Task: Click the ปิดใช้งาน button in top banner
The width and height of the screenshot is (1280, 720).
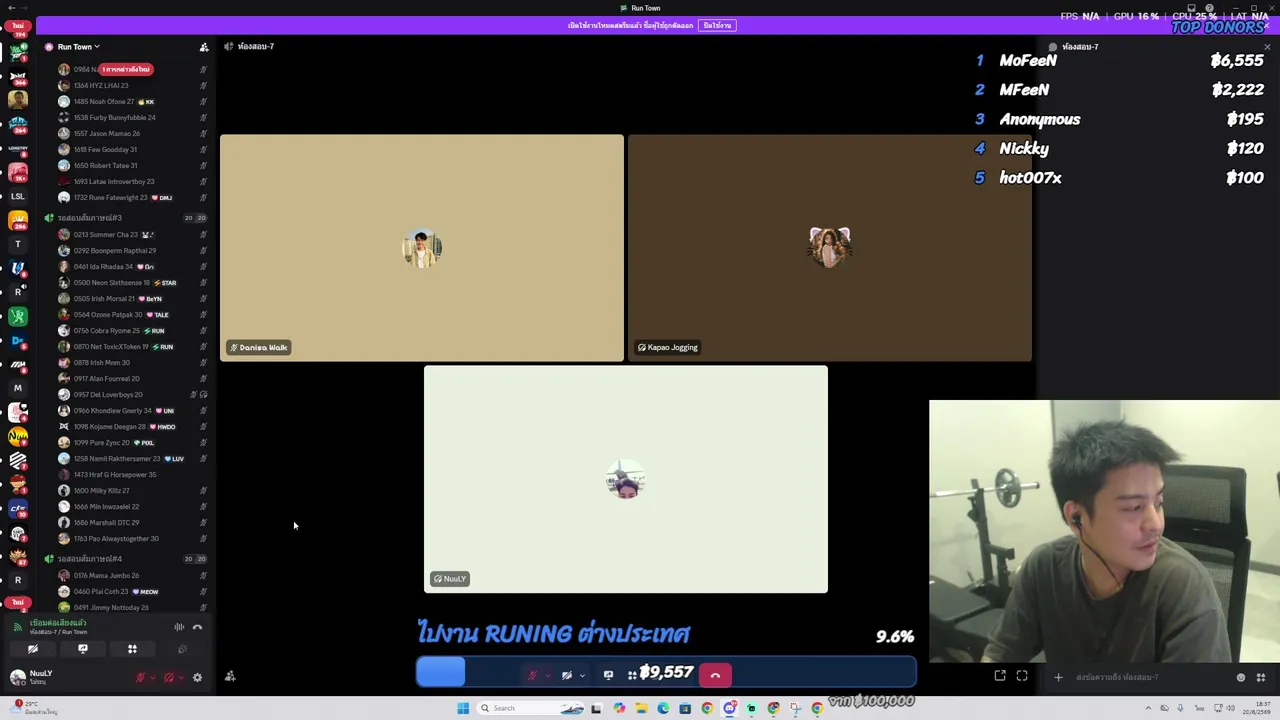Action: click(x=717, y=25)
